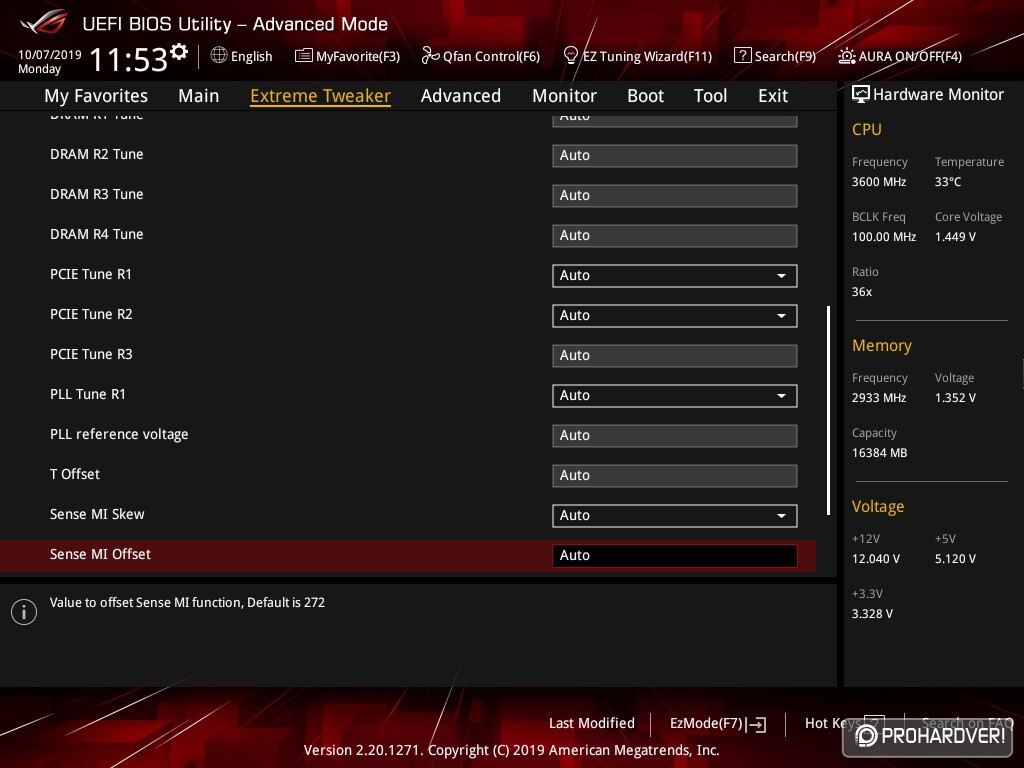Click the ROG logo icon

[44, 22]
